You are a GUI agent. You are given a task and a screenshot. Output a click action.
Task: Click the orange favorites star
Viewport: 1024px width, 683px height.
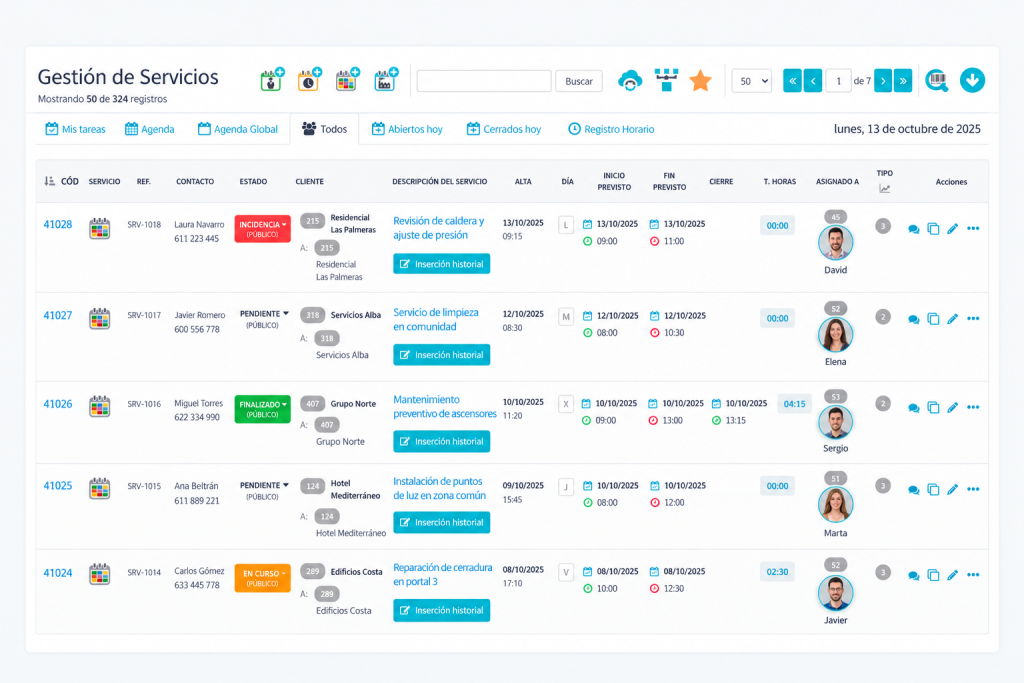(x=700, y=81)
